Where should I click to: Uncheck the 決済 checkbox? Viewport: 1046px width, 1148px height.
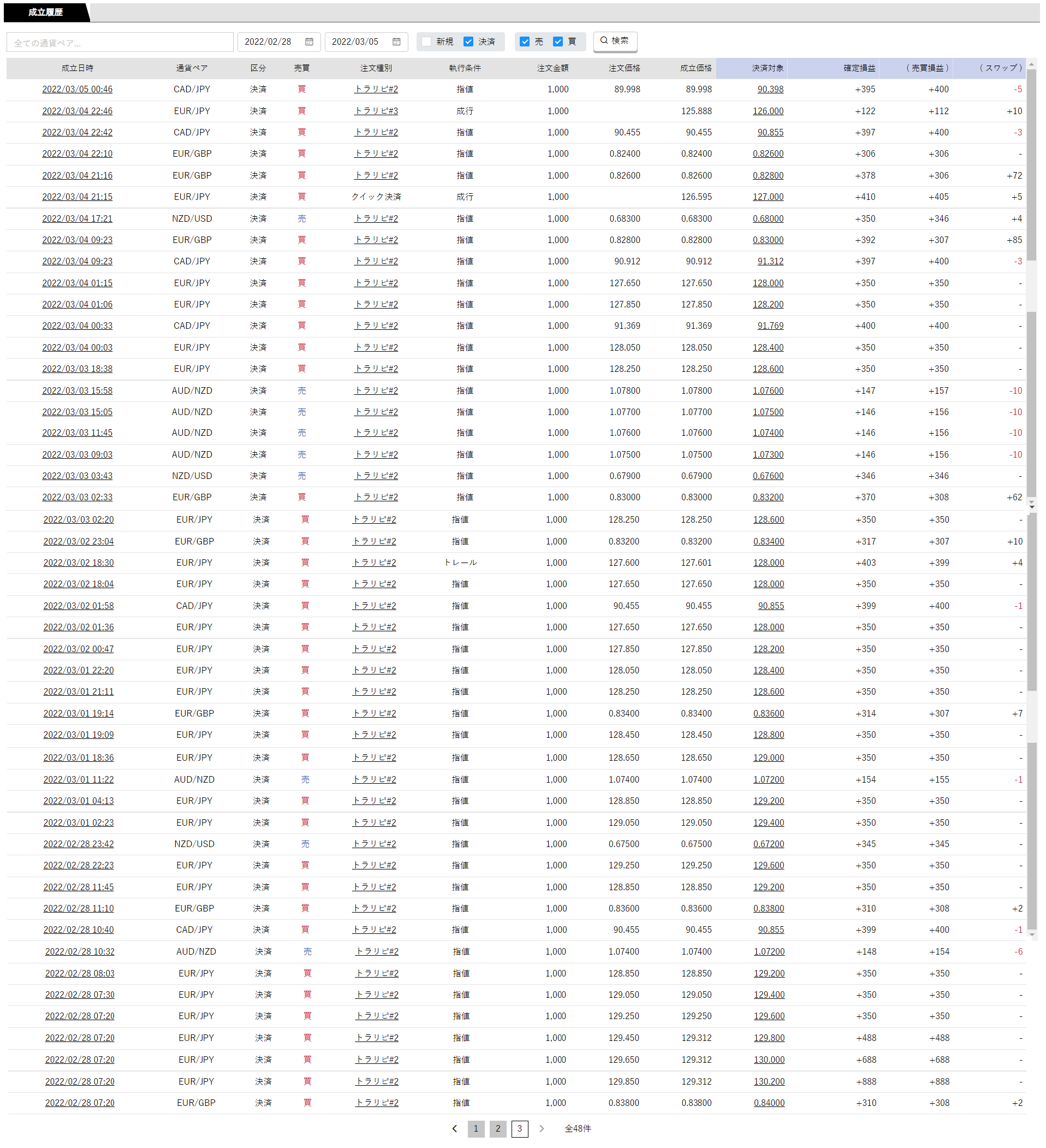pyautogui.click(x=468, y=42)
